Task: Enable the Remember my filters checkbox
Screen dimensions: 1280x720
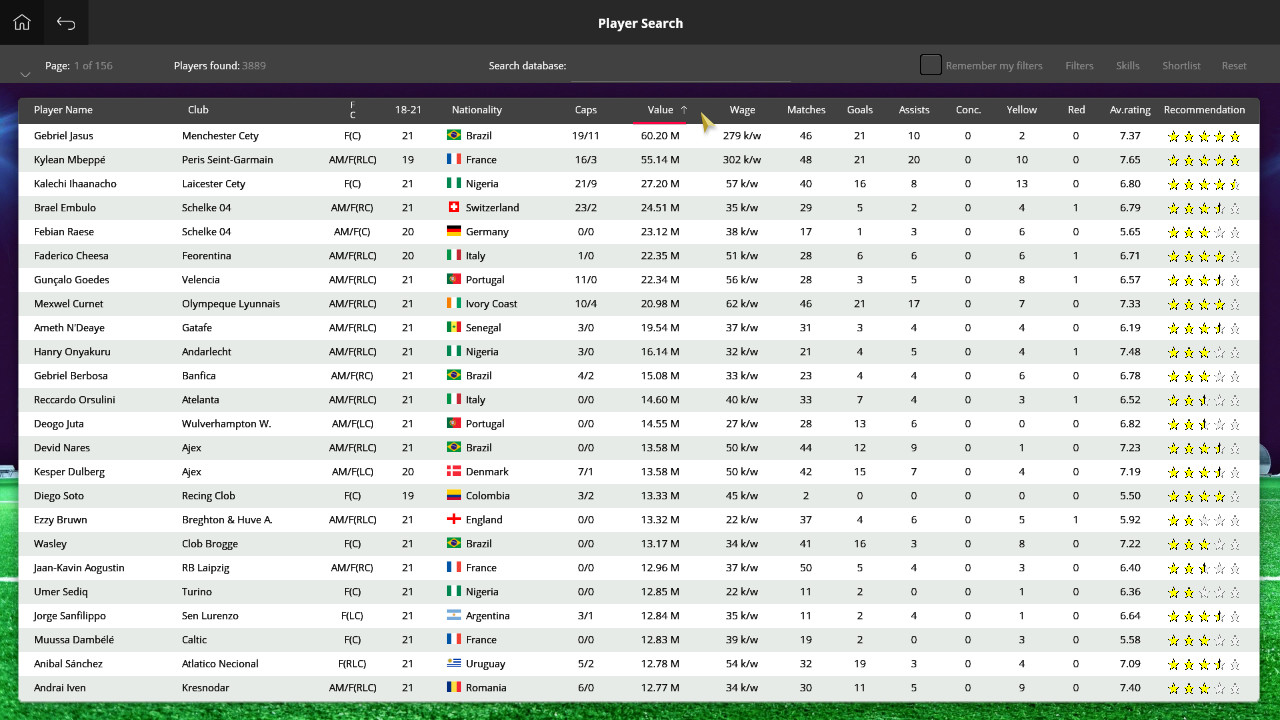Action: pyautogui.click(x=930, y=64)
